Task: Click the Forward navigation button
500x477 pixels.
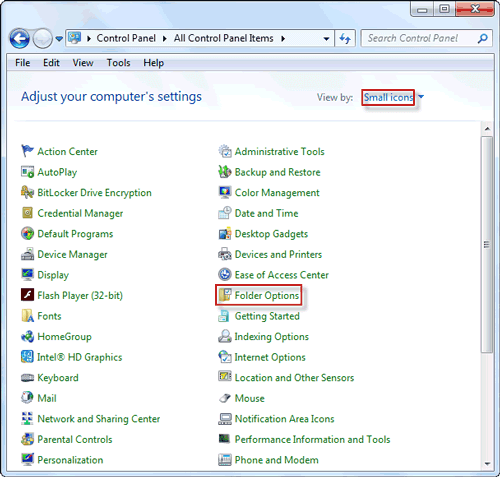Action: 42,39
